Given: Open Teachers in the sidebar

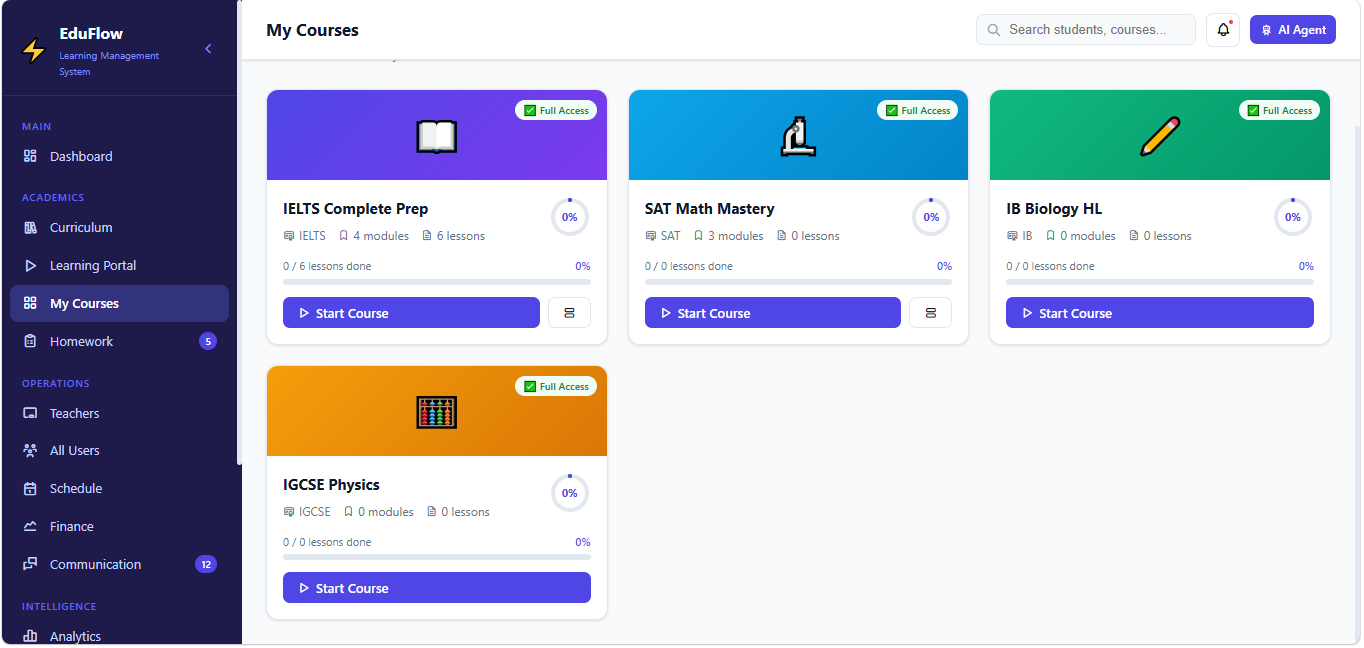Looking at the screenshot, I should point(119,413).
